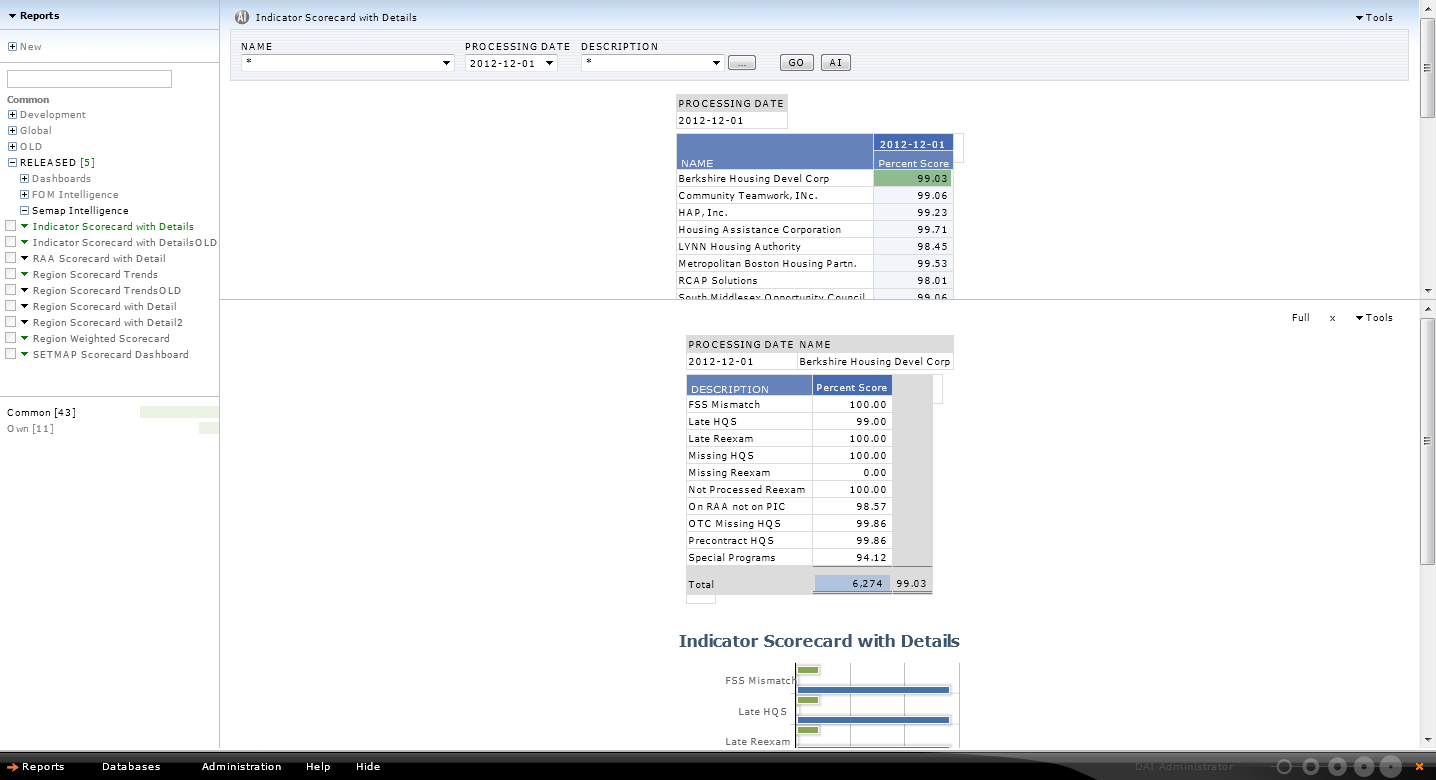
Task: Open the Tools menu in the lower detail pane
Action: click(x=1374, y=318)
